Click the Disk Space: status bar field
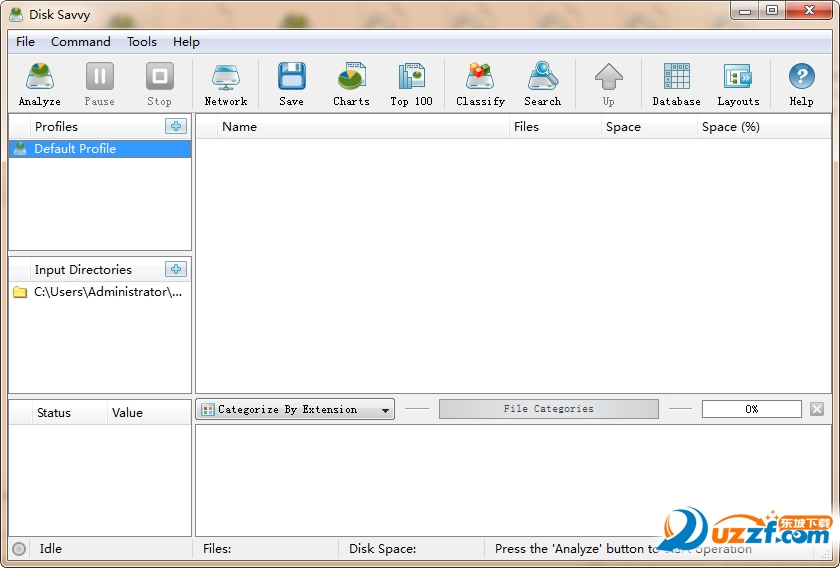 (411, 549)
